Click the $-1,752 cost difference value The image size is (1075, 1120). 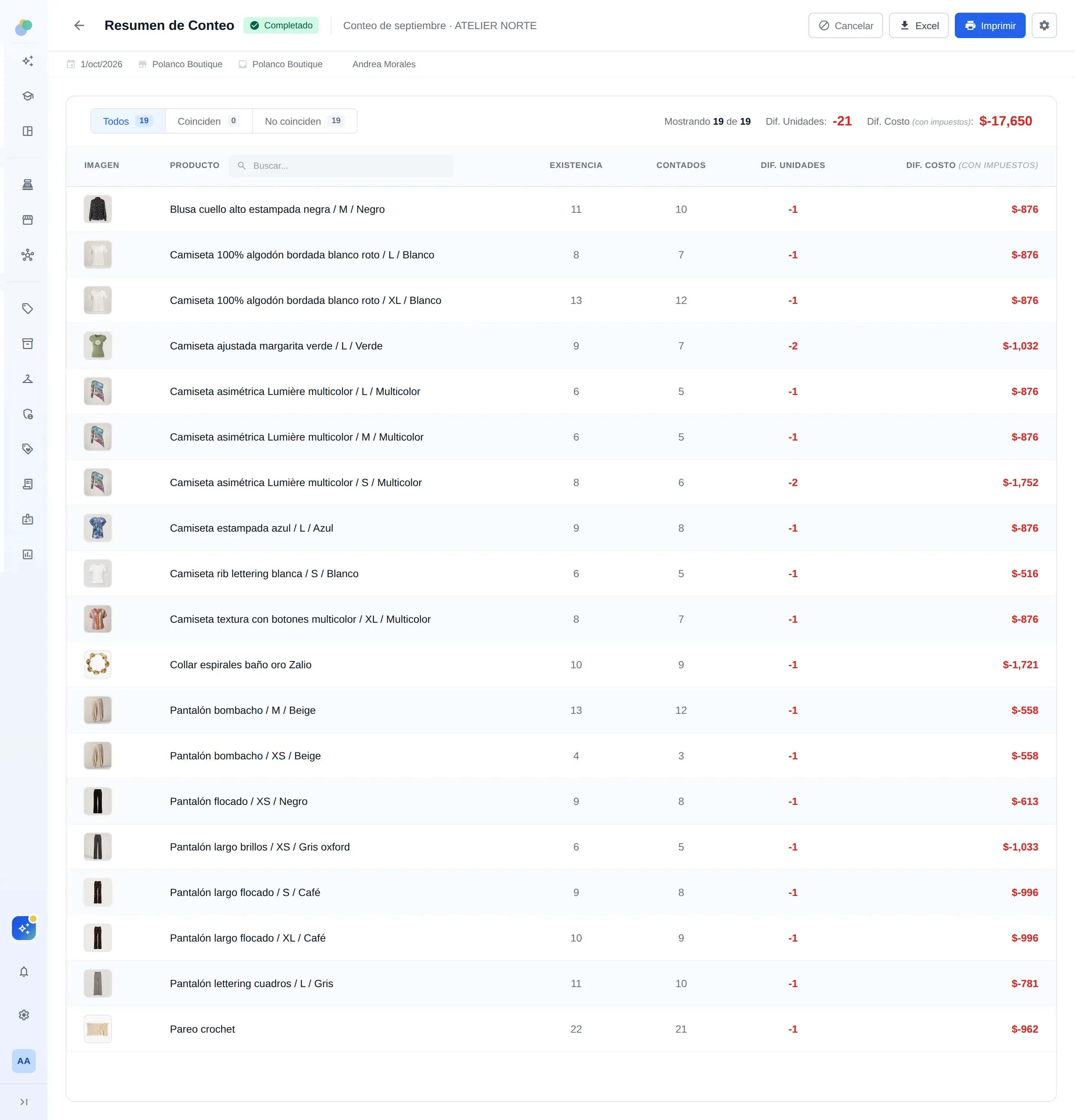pyautogui.click(x=1020, y=482)
